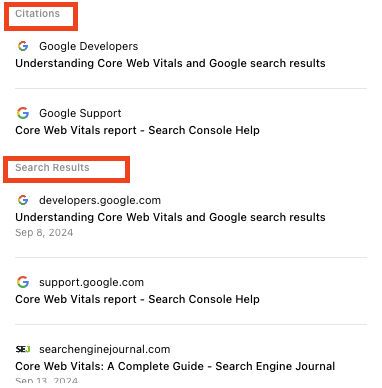
Task: Open the Google Support source name
Action: (80, 113)
